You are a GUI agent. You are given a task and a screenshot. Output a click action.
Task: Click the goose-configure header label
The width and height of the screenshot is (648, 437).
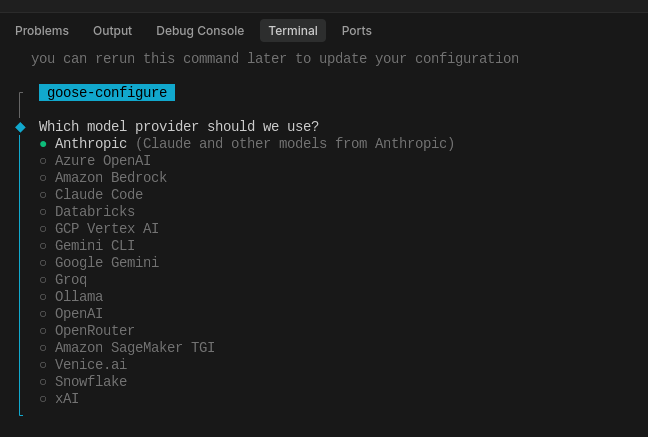[107, 92]
